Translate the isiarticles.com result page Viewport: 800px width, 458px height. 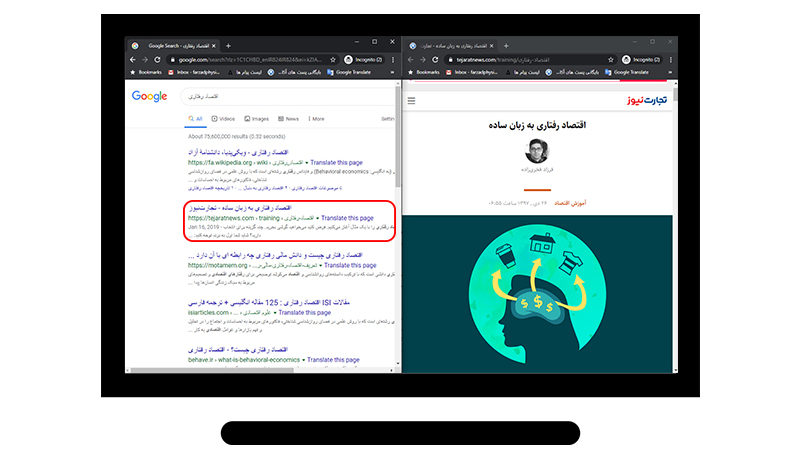[x=305, y=313]
